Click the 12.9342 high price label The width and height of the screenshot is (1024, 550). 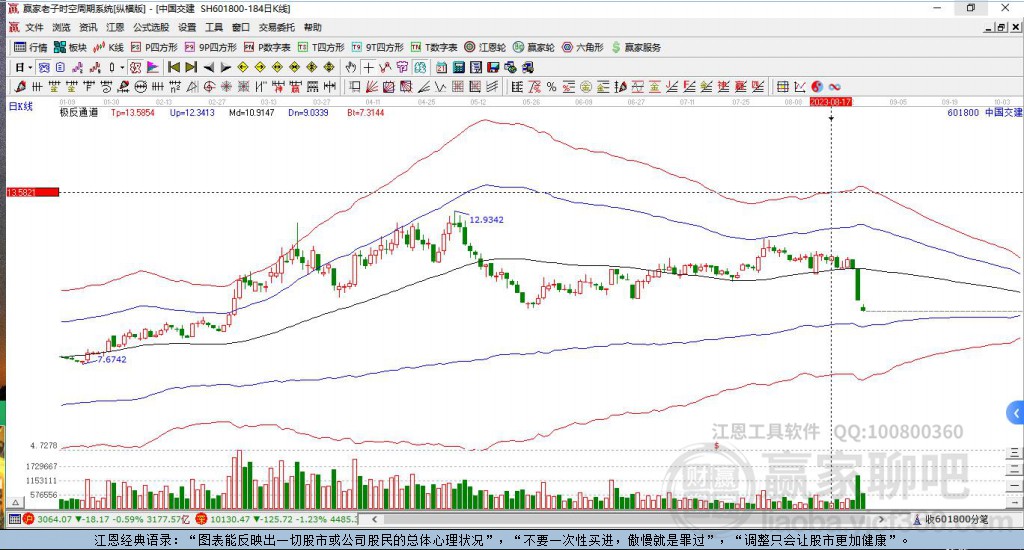(x=487, y=219)
